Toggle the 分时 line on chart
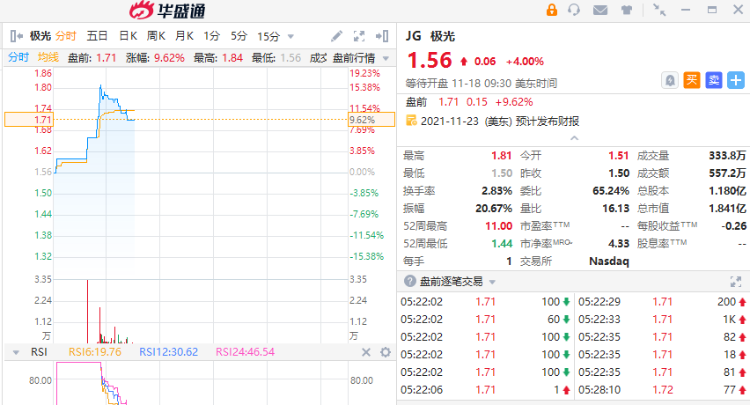 click(x=19, y=57)
